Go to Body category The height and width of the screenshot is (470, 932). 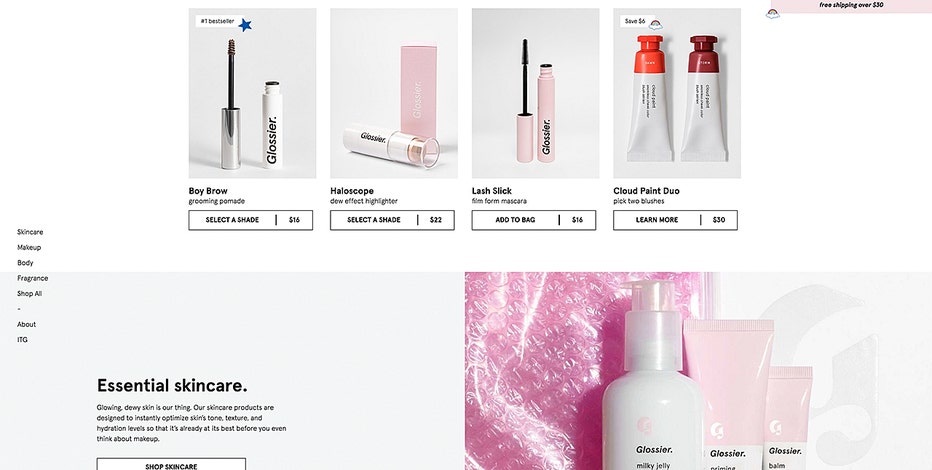tap(25, 263)
